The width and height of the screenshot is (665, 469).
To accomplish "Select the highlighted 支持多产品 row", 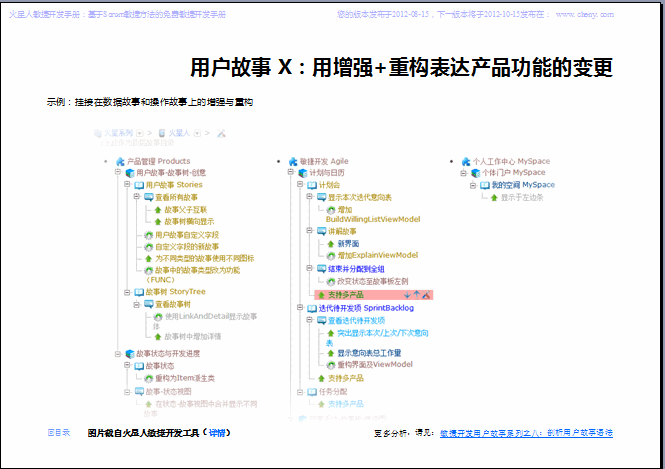I will tap(374, 295).
